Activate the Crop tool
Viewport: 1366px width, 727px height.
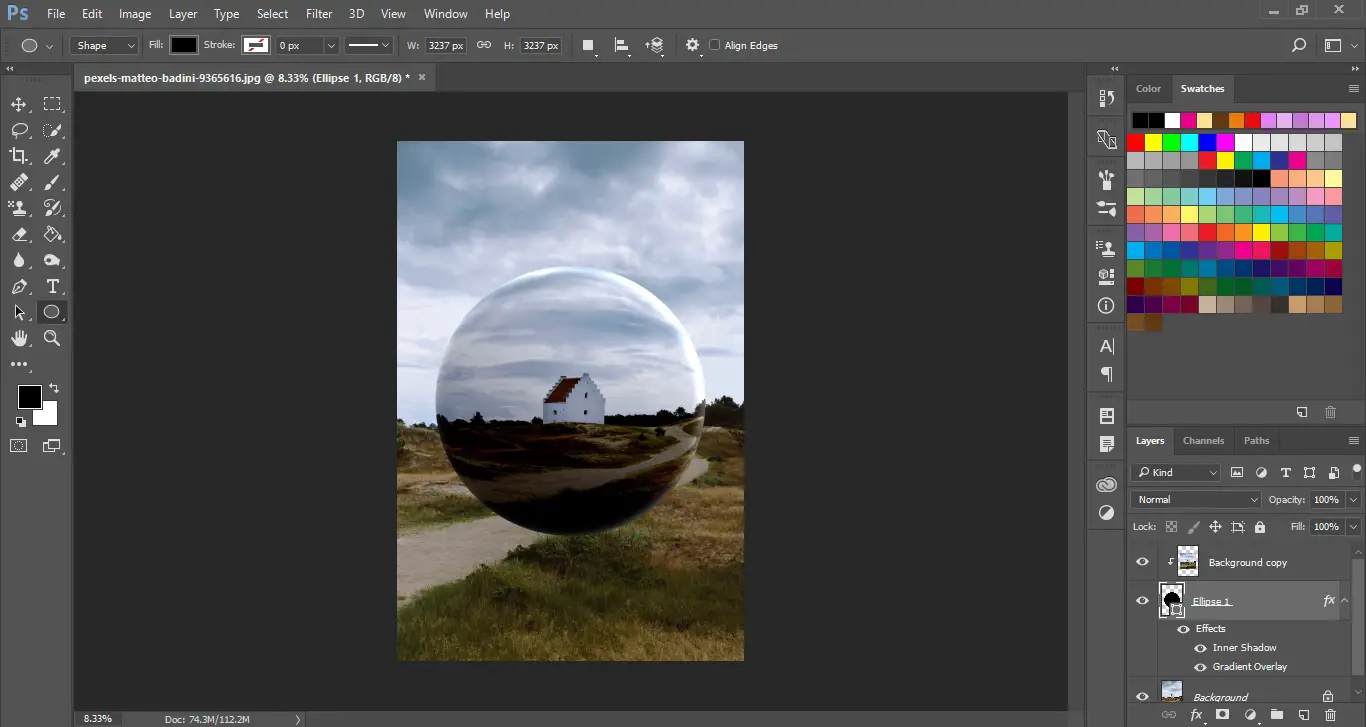(18, 156)
